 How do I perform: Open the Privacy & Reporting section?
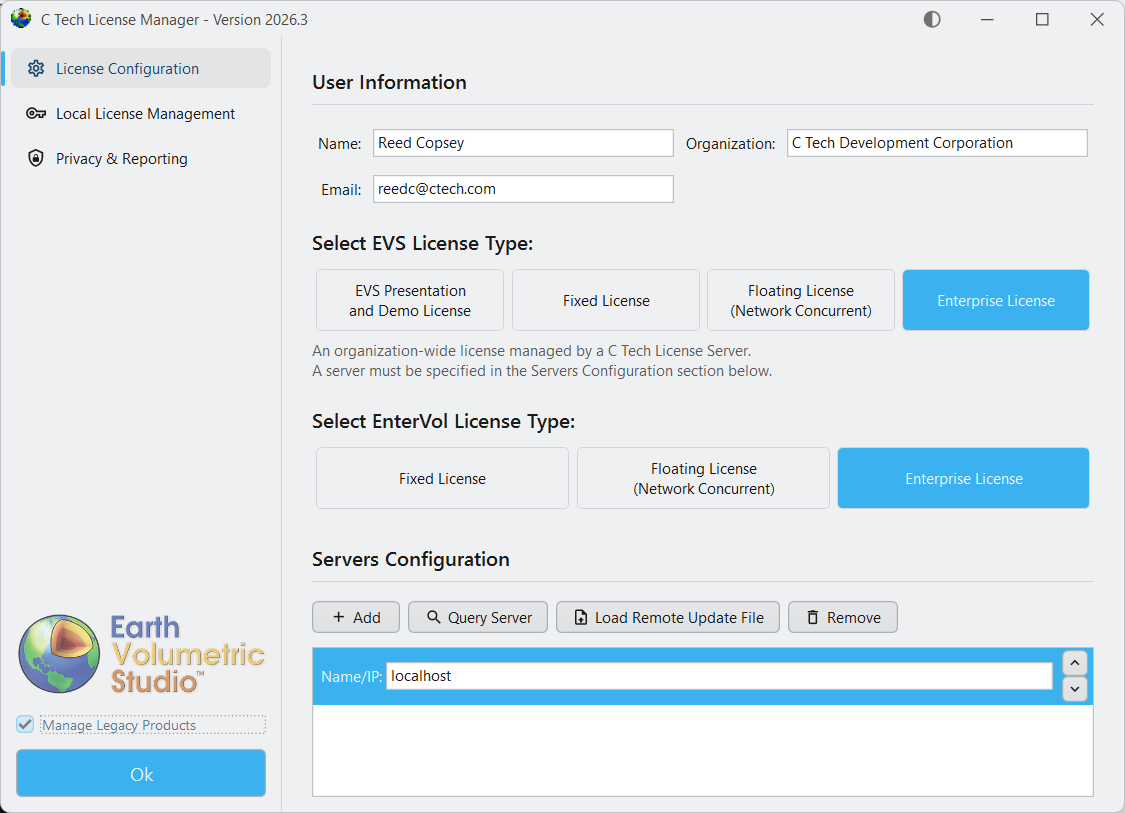tap(122, 158)
